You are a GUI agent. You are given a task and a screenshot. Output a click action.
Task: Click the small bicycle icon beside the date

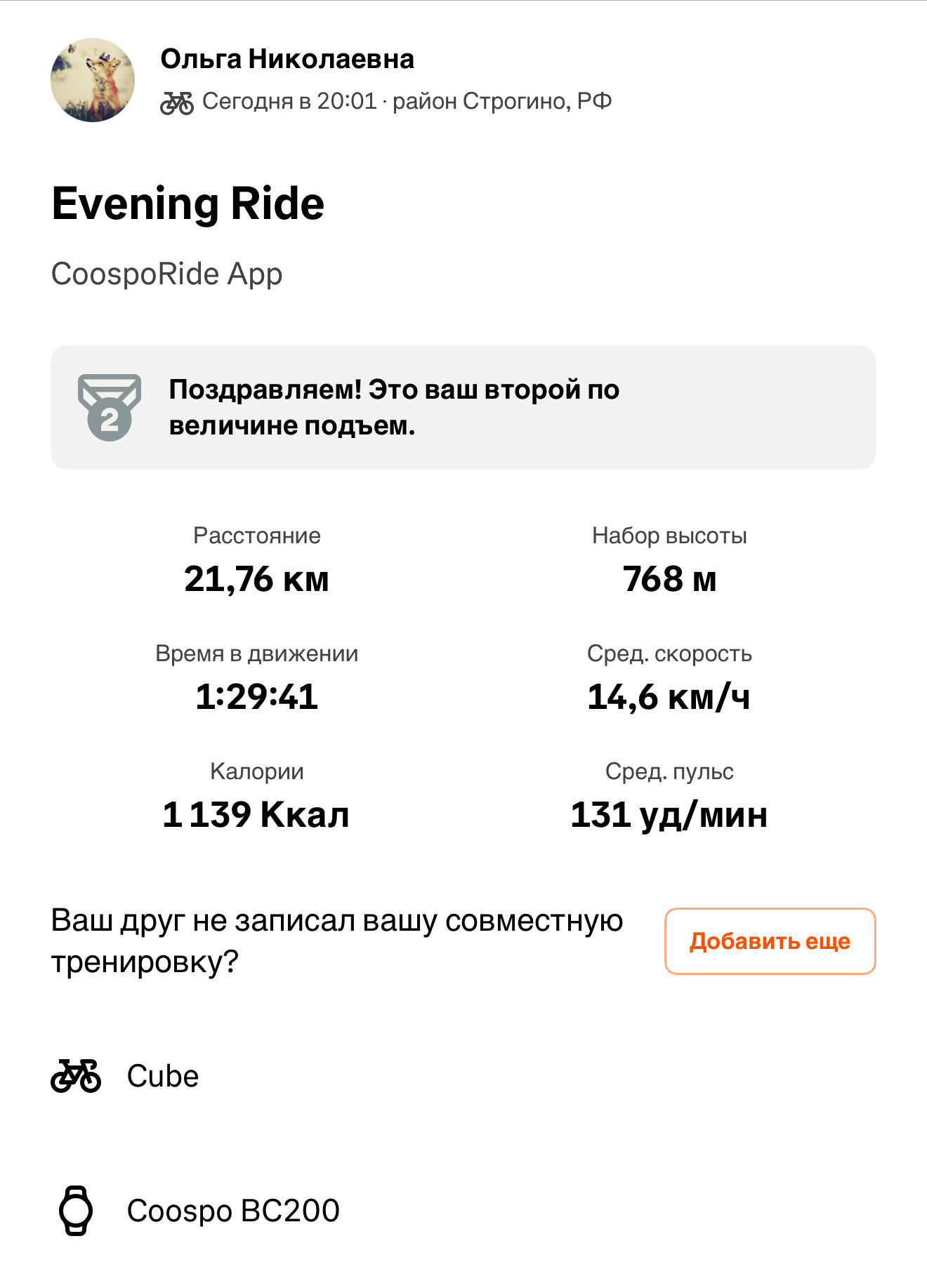pos(177,102)
